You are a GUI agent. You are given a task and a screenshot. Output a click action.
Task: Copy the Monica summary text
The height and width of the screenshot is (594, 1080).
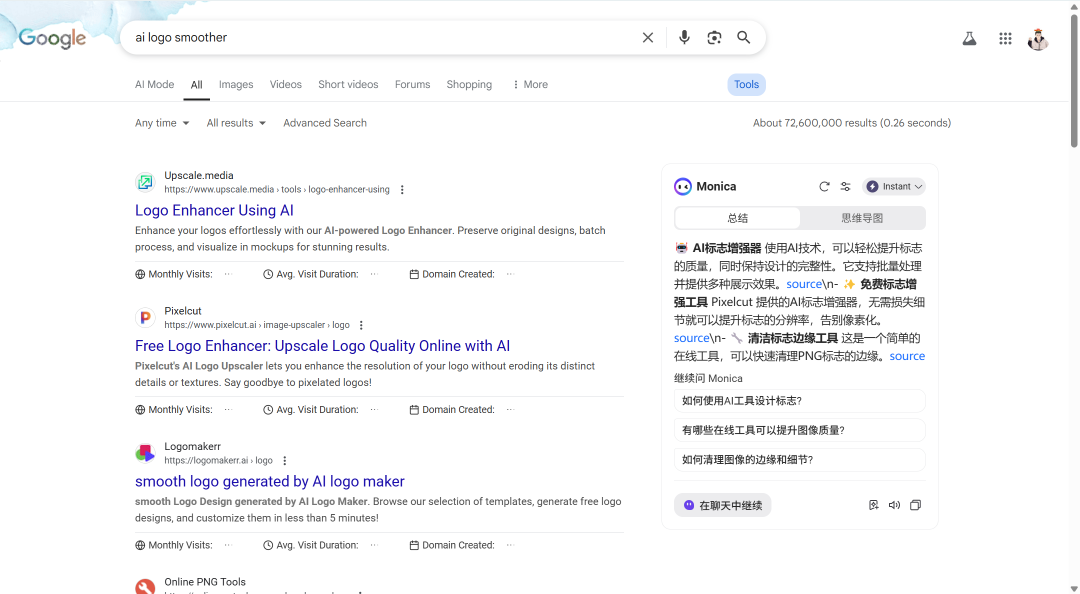pos(915,505)
